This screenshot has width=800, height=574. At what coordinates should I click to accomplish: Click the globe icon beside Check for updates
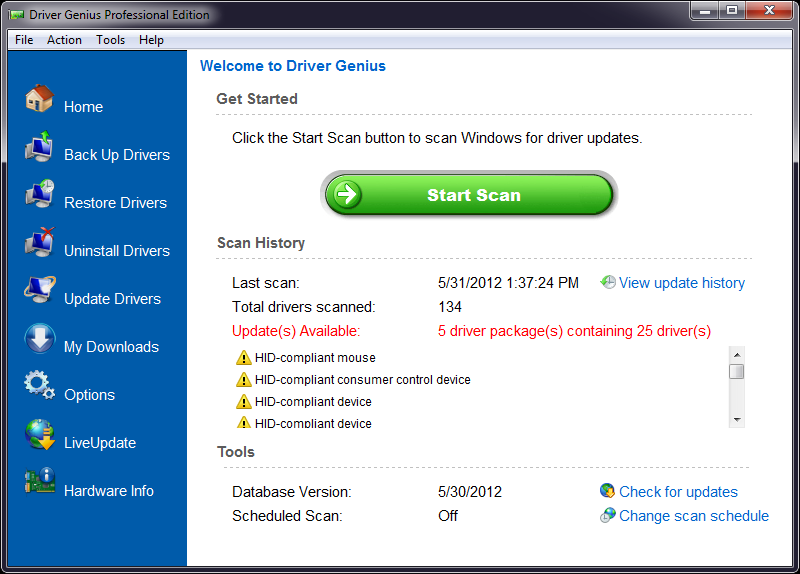[x=607, y=491]
